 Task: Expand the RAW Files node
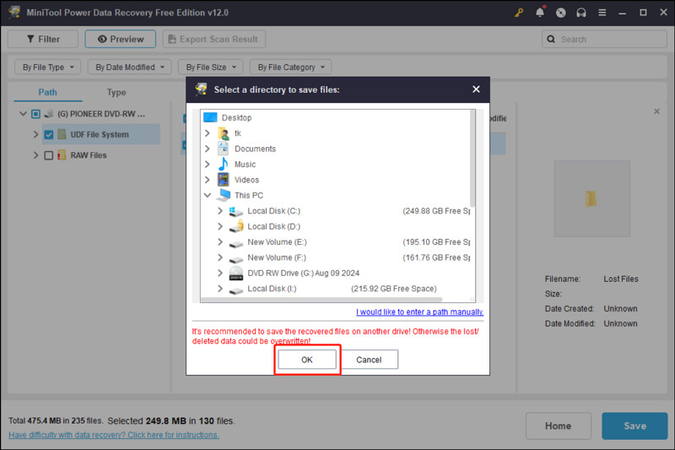36,155
